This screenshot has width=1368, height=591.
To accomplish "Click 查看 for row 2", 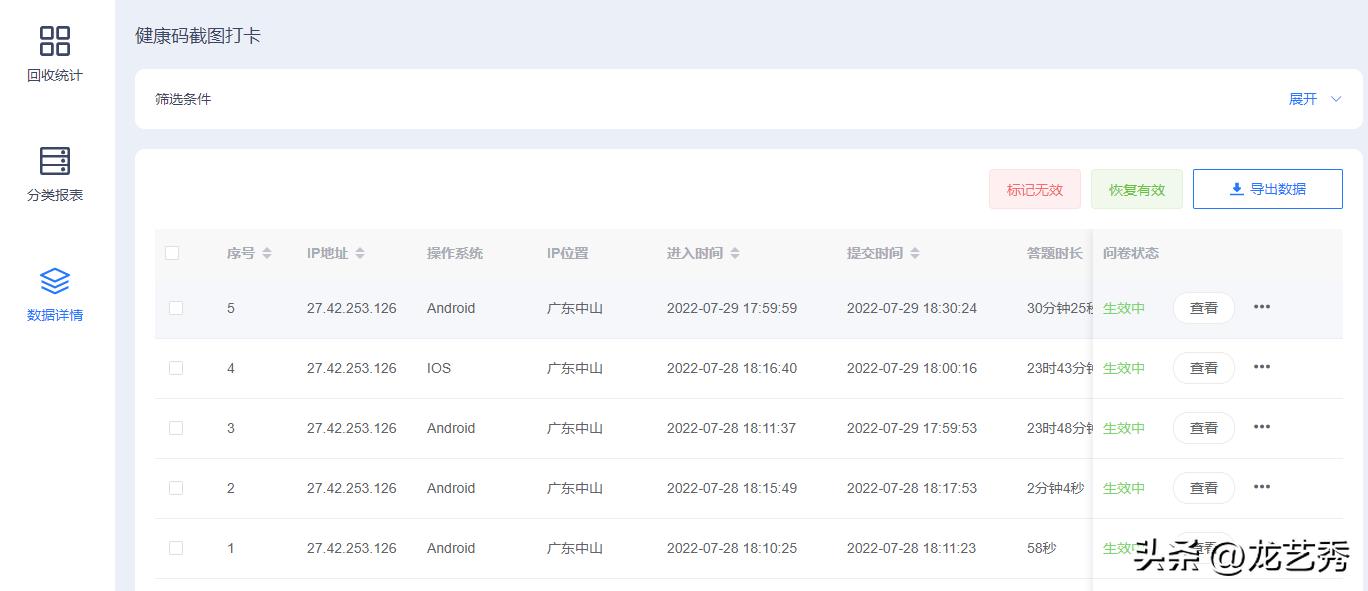I will (x=1204, y=488).
